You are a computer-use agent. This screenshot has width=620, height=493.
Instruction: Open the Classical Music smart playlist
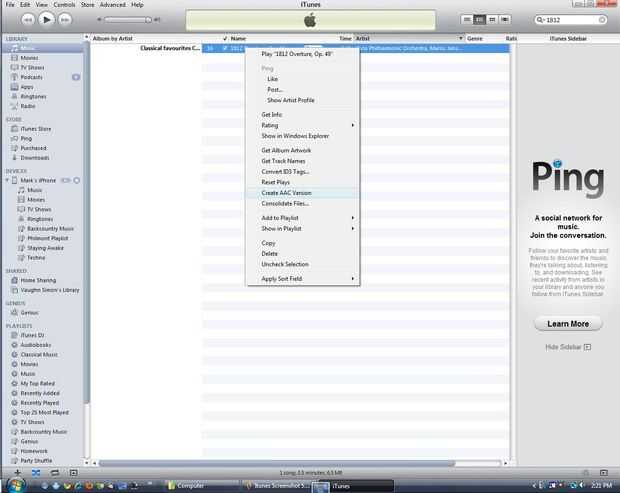tap(39, 355)
